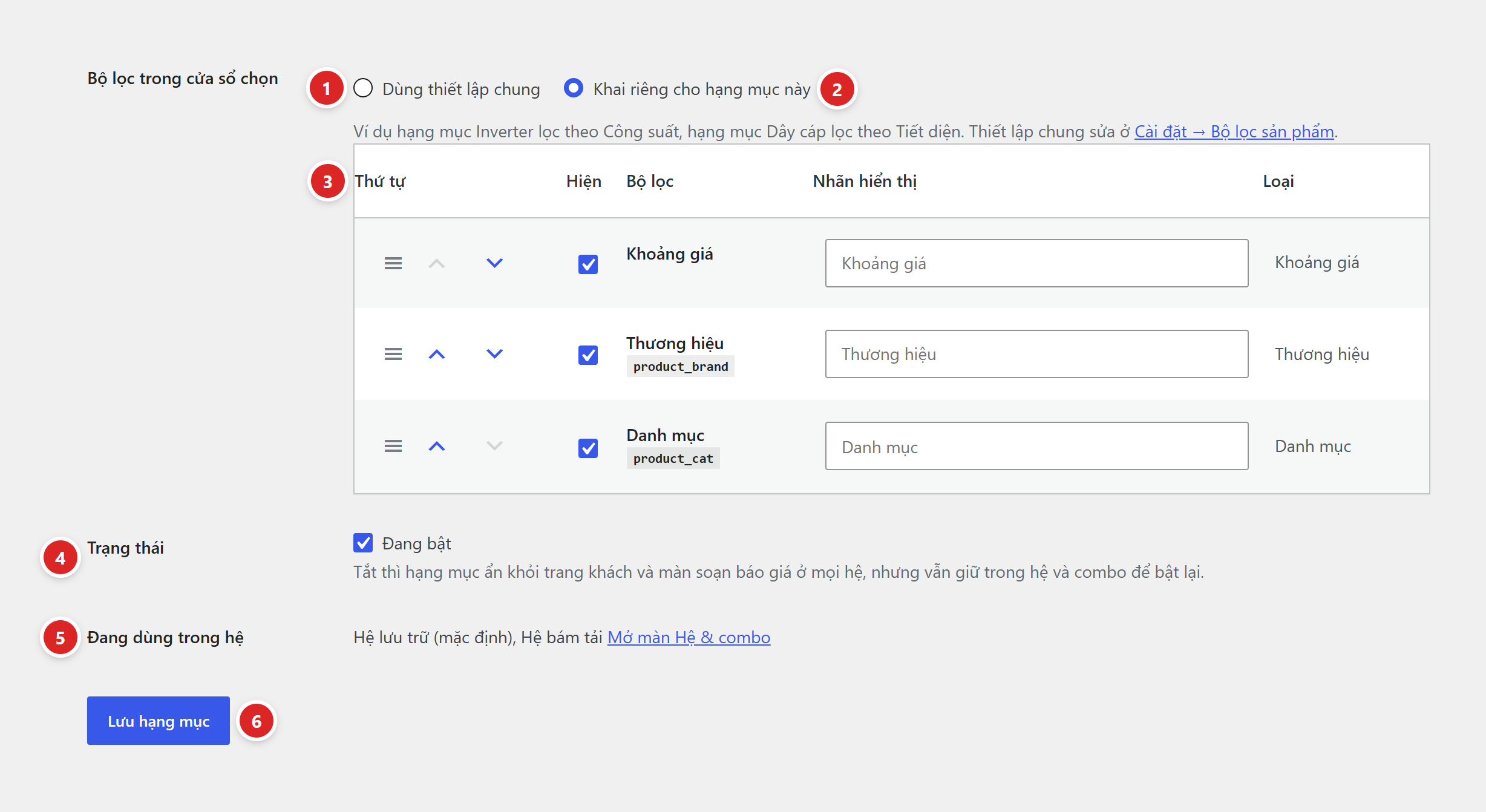Viewport: 1486px width, 812px height.
Task: Click the 'Hiện' column header
Action: [584, 181]
